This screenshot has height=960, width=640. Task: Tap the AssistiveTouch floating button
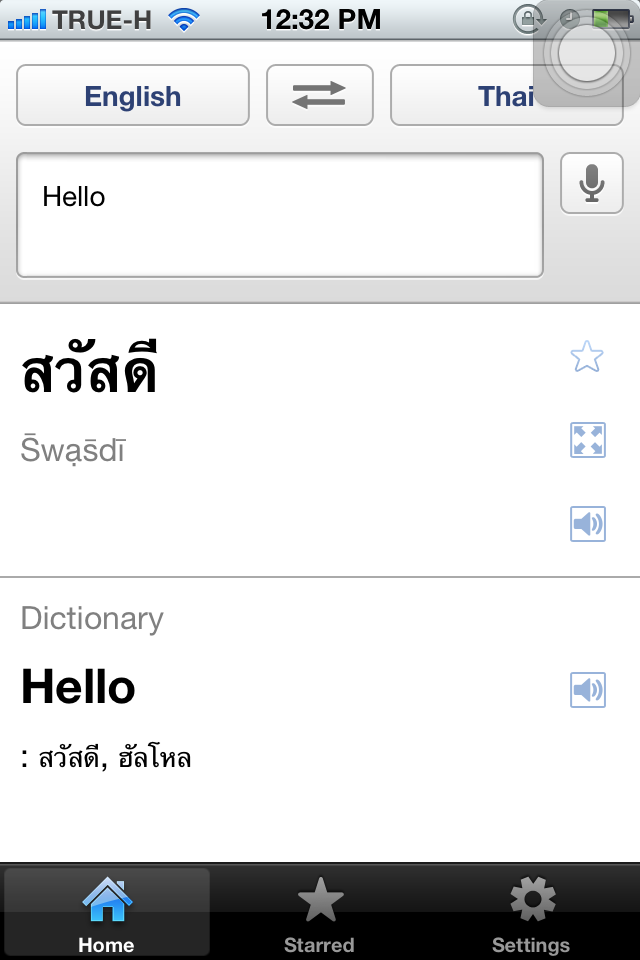coord(587,53)
